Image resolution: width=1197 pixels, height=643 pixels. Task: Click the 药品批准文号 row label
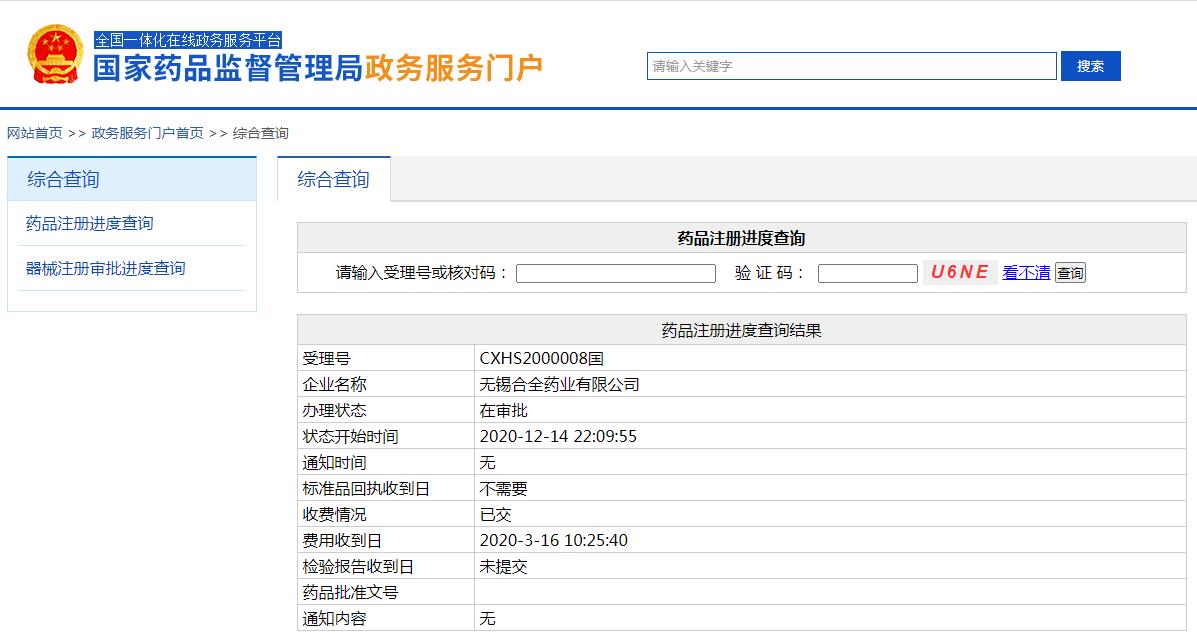tap(350, 593)
